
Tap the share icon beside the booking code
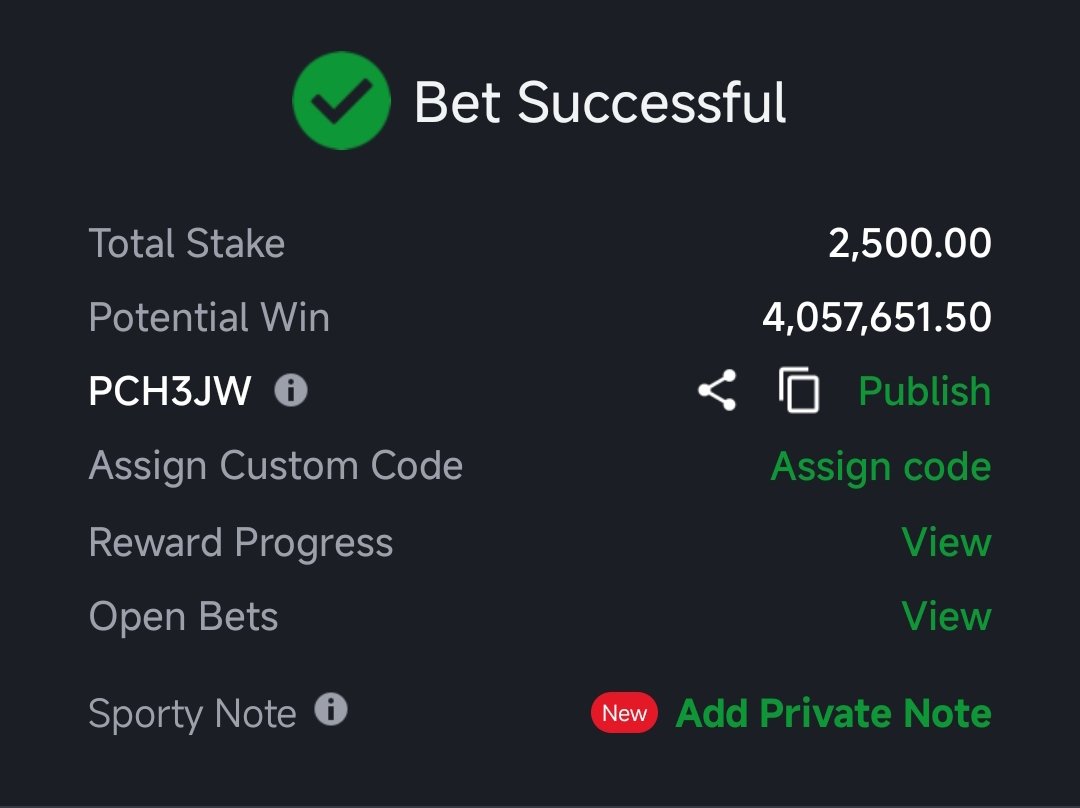pyautogui.click(x=717, y=391)
